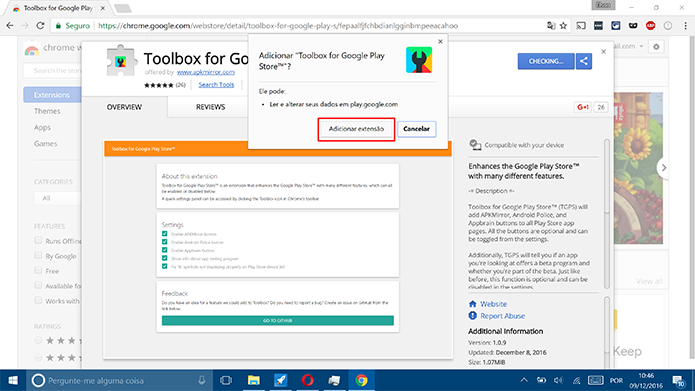This screenshot has height=391, width=695.
Task: Switch to the REVIEWS tab
Action: click(211, 107)
